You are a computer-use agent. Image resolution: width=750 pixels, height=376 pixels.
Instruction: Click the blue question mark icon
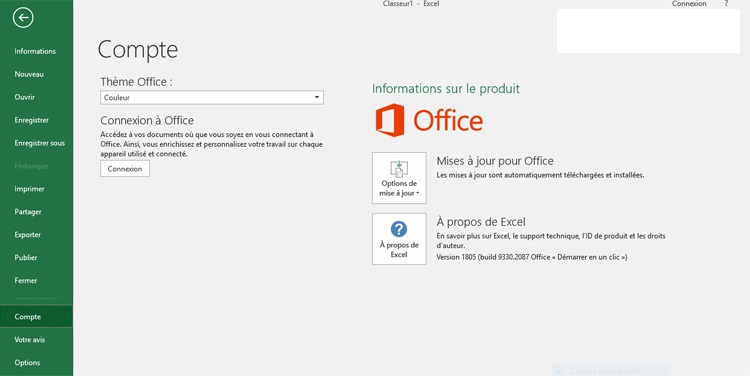click(399, 230)
